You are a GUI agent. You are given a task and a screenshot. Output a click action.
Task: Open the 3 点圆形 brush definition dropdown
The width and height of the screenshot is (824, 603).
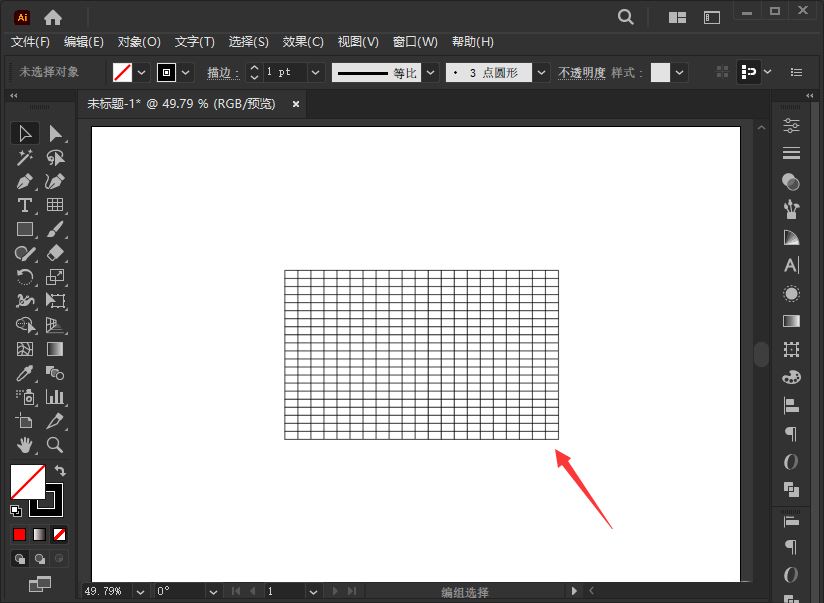(540, 72)
